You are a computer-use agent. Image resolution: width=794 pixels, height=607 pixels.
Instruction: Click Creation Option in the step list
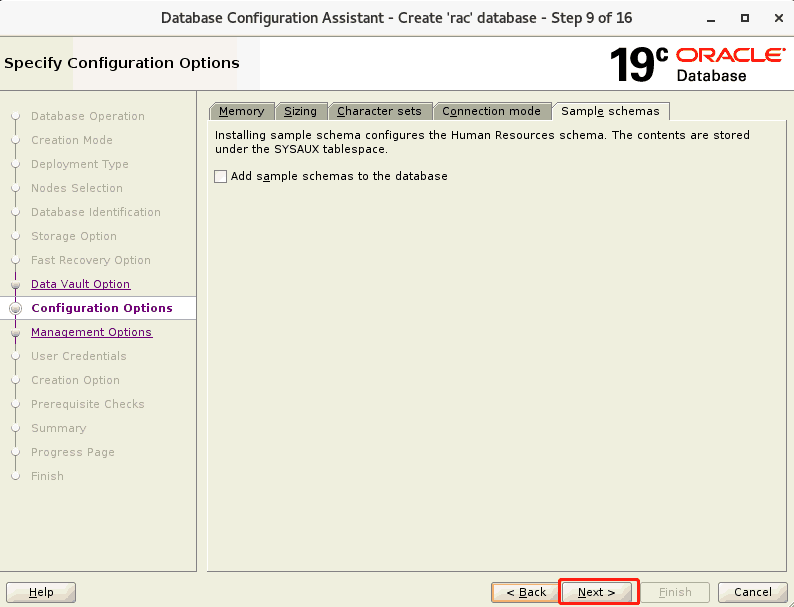pos(75,380)
